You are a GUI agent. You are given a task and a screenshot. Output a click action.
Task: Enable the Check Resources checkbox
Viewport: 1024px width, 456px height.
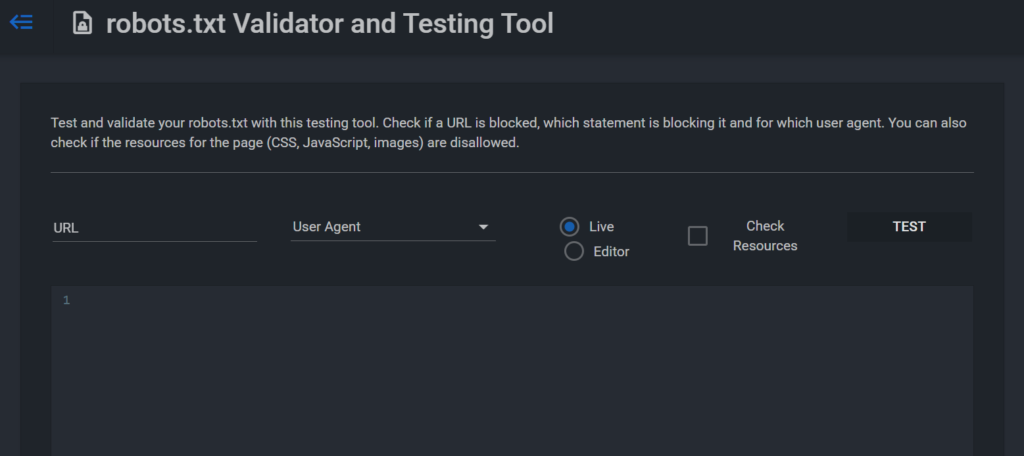(x=697, y=236)
